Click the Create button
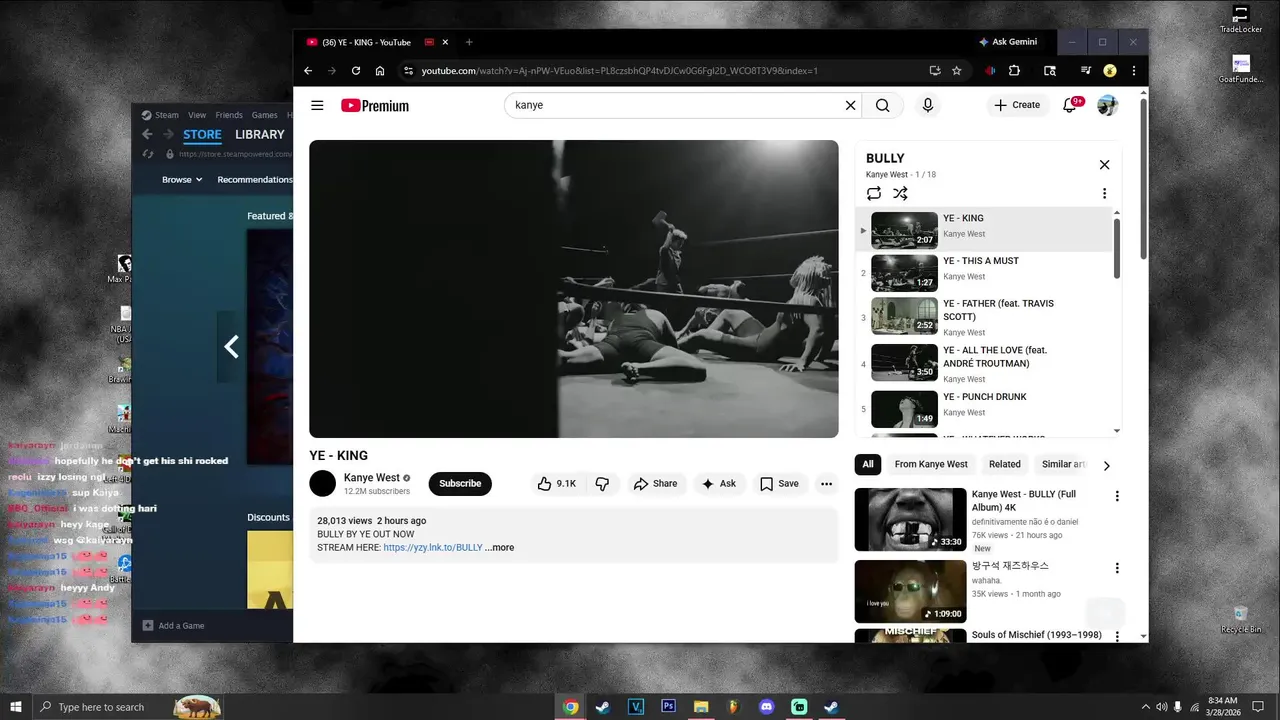Image resolution: width=1280 pixels, height=720 pixels. pos(1017,105)
